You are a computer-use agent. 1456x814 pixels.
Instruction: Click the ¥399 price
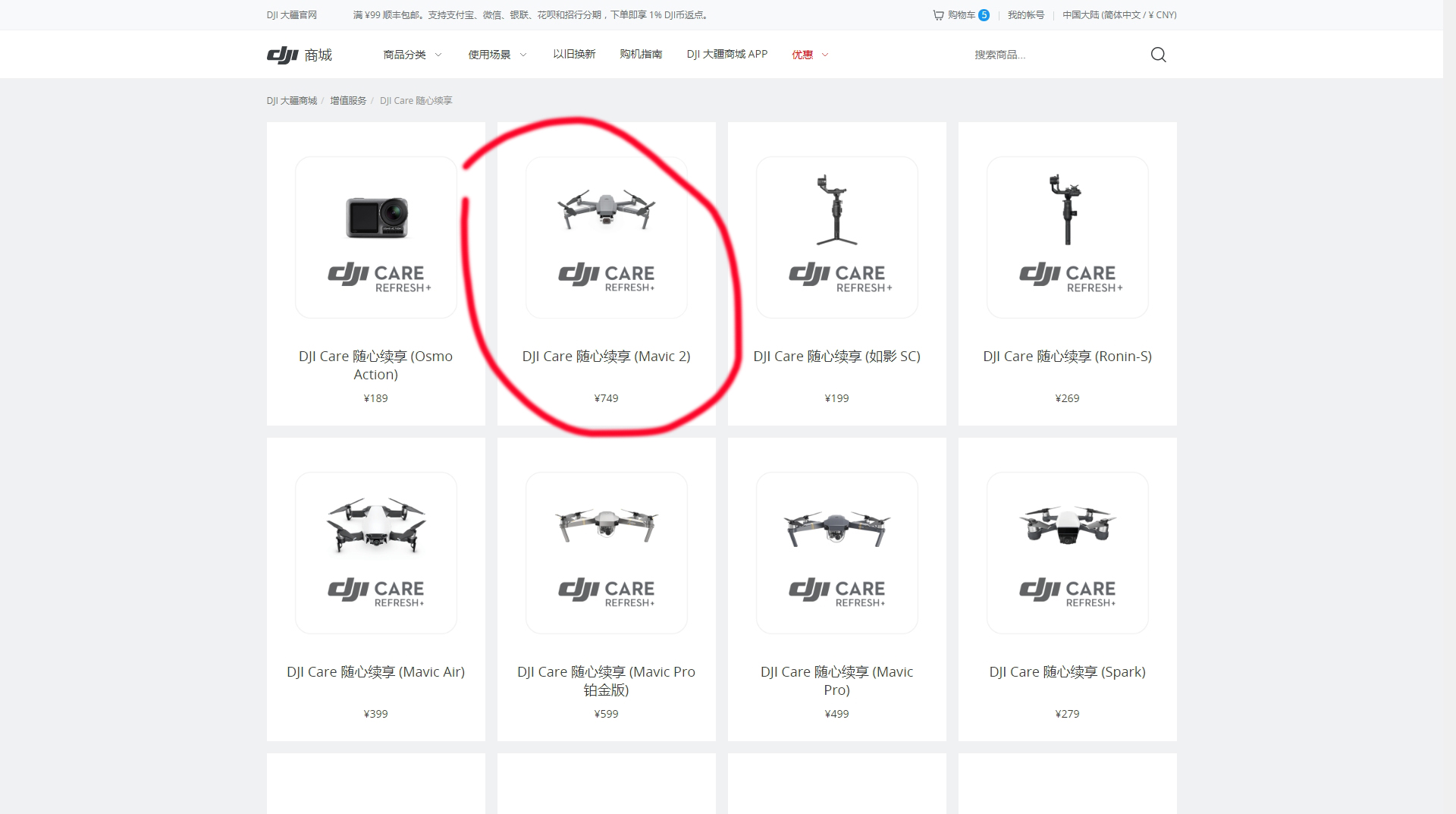coord(376,714)
